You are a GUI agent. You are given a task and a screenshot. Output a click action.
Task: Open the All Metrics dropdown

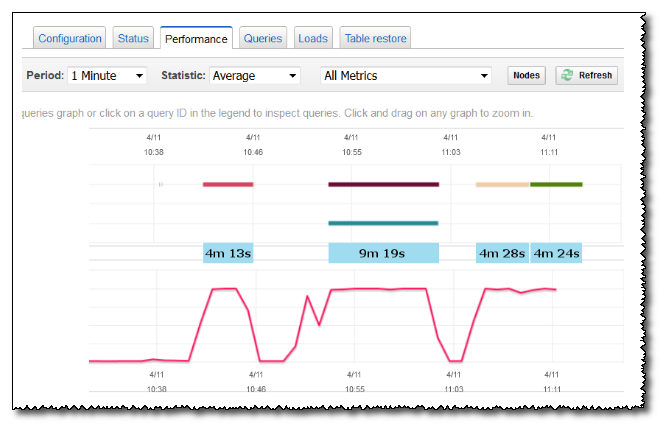point(406,75)
